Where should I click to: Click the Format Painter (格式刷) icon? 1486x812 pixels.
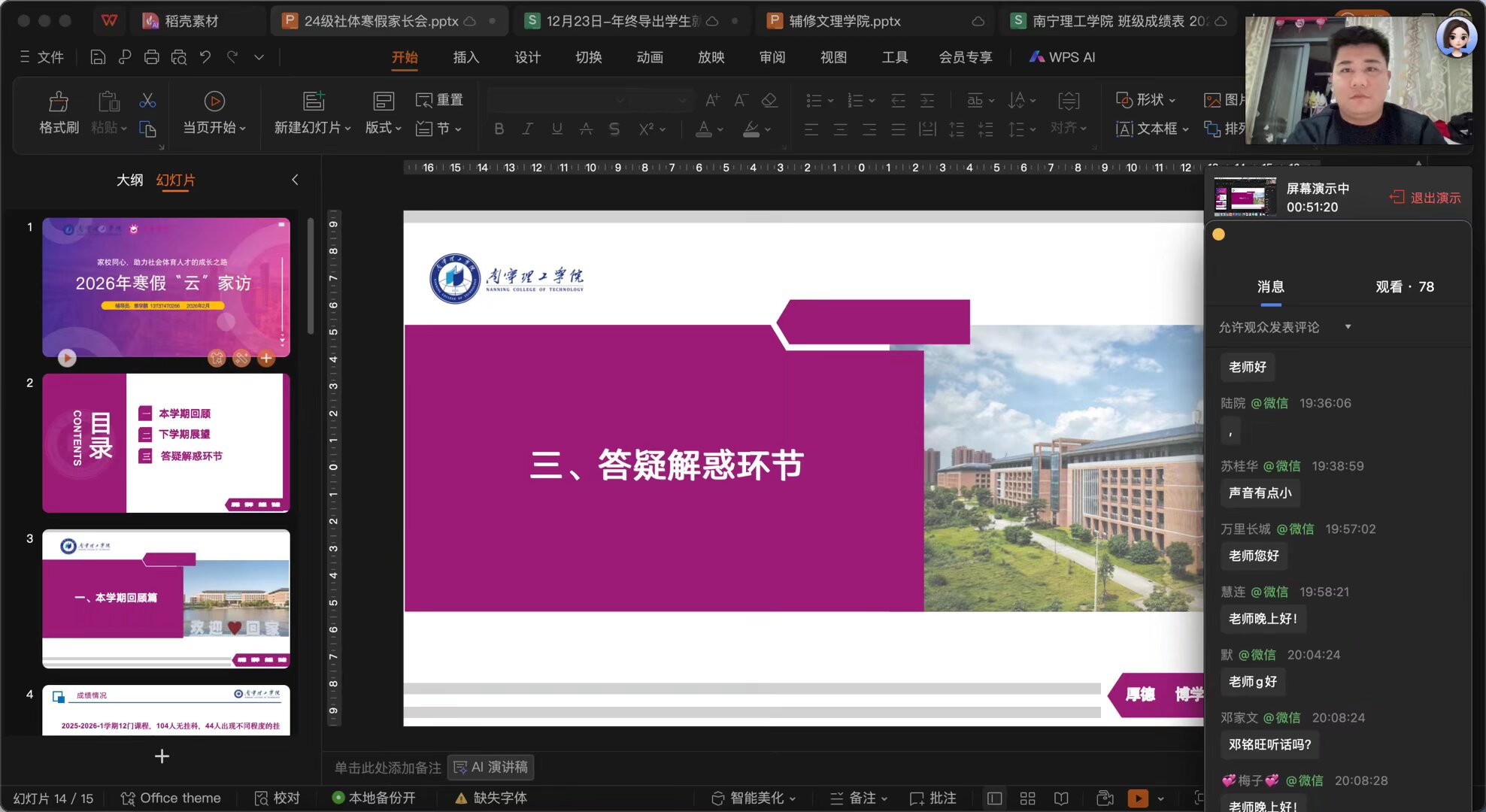(x=59, y=101)
